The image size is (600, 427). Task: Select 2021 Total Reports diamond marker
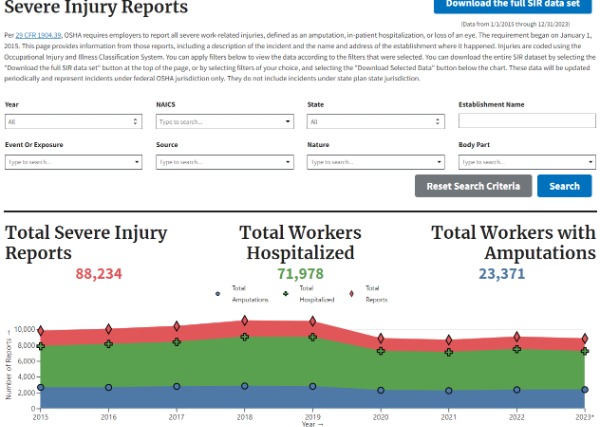pos(449,340)
